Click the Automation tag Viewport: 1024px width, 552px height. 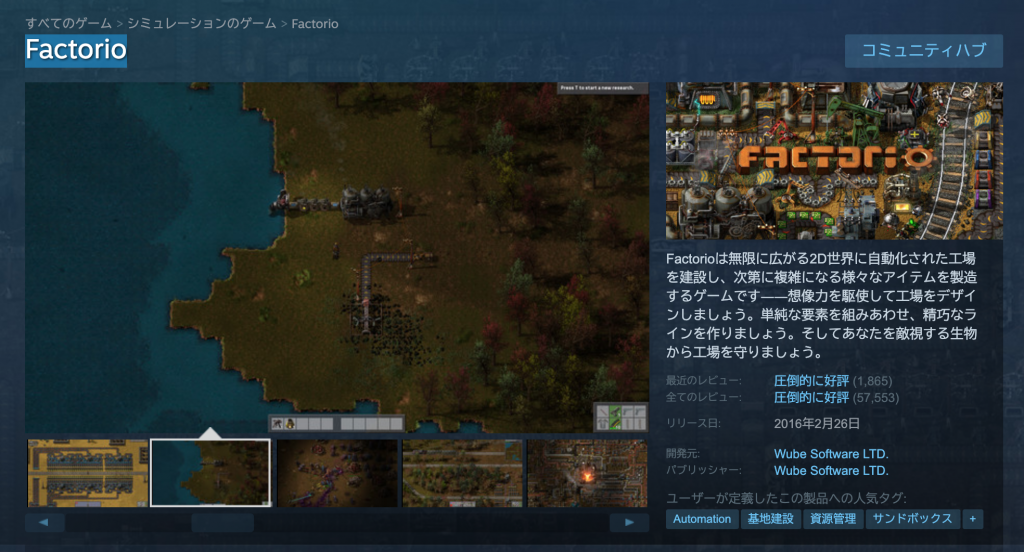[x=702, y=519]
